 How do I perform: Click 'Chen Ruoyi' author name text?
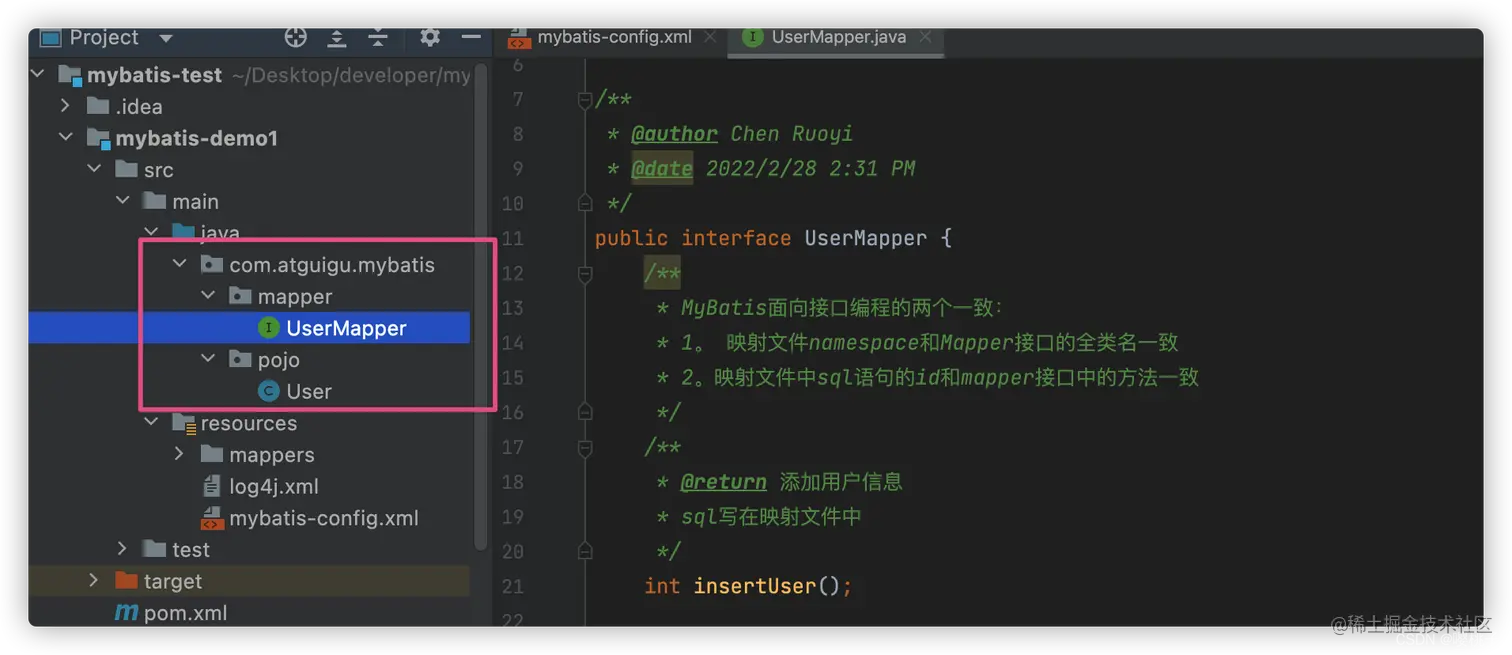click(791, 134)
